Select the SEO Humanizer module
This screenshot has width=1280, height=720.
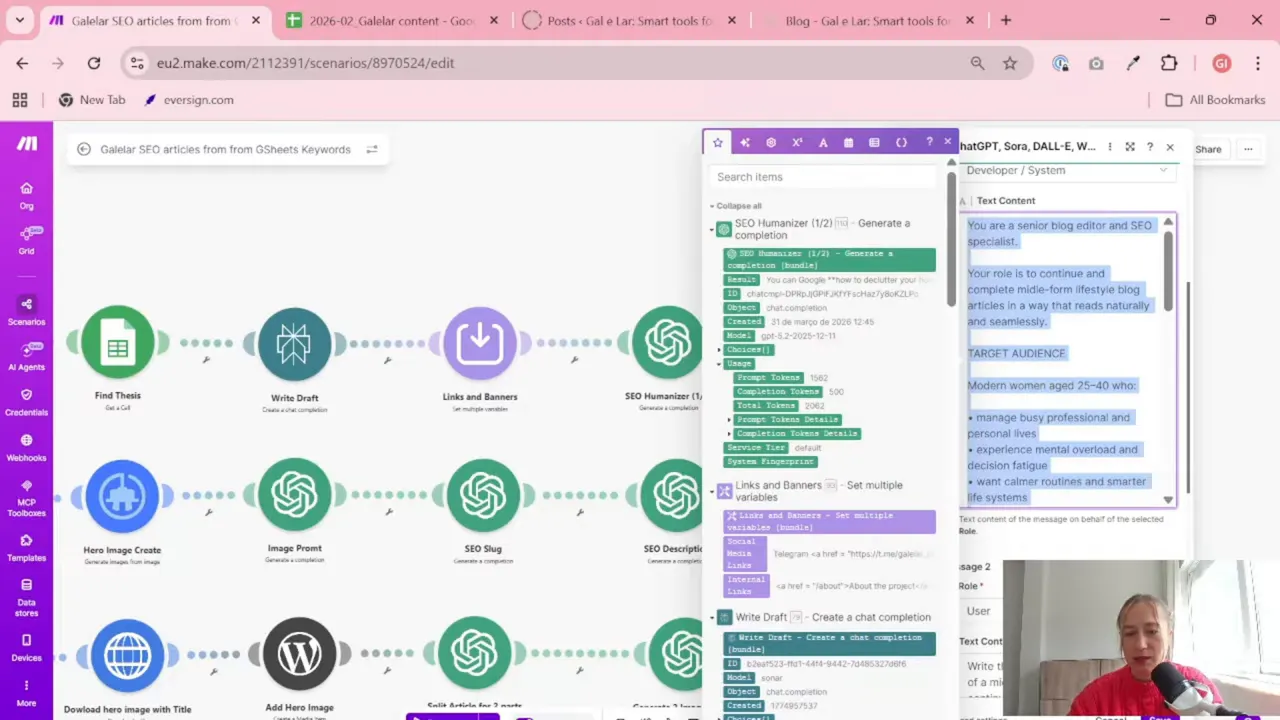(x=668, y=343)
